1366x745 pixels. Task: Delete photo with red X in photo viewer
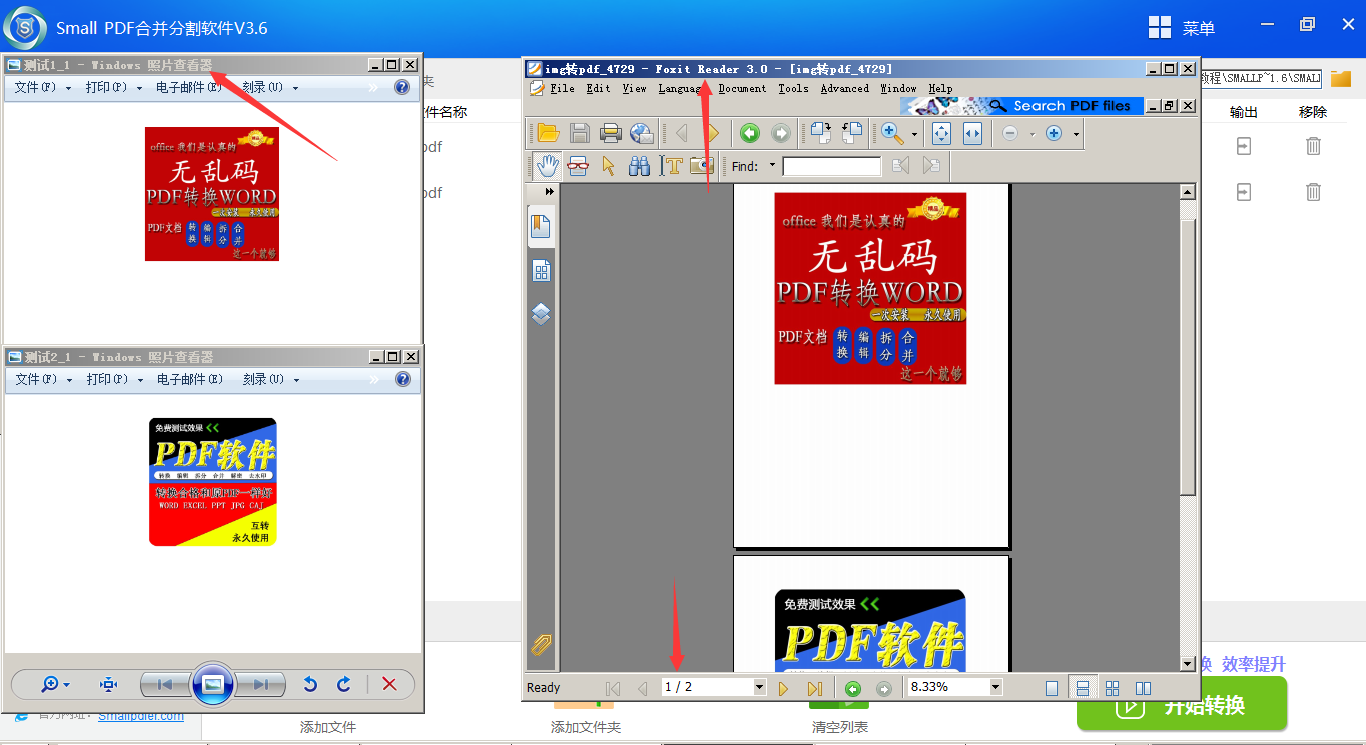click(x=390, y=684)
